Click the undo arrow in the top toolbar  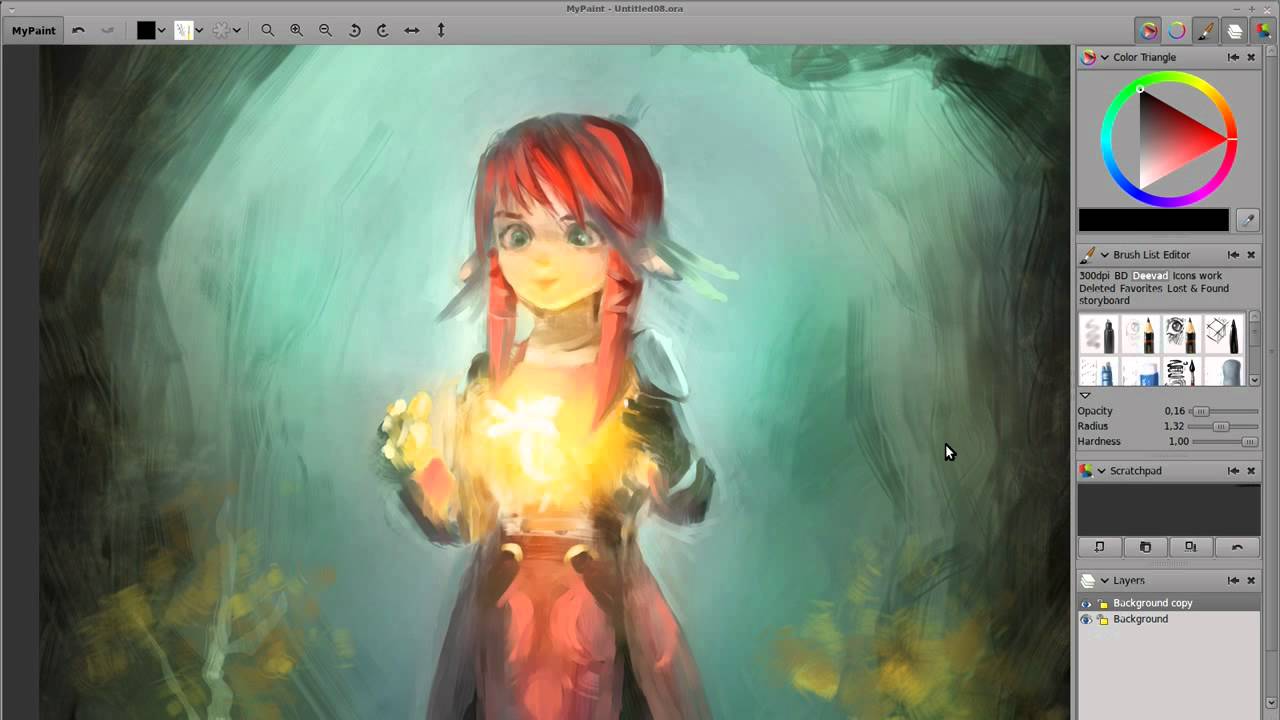(79, 30)
